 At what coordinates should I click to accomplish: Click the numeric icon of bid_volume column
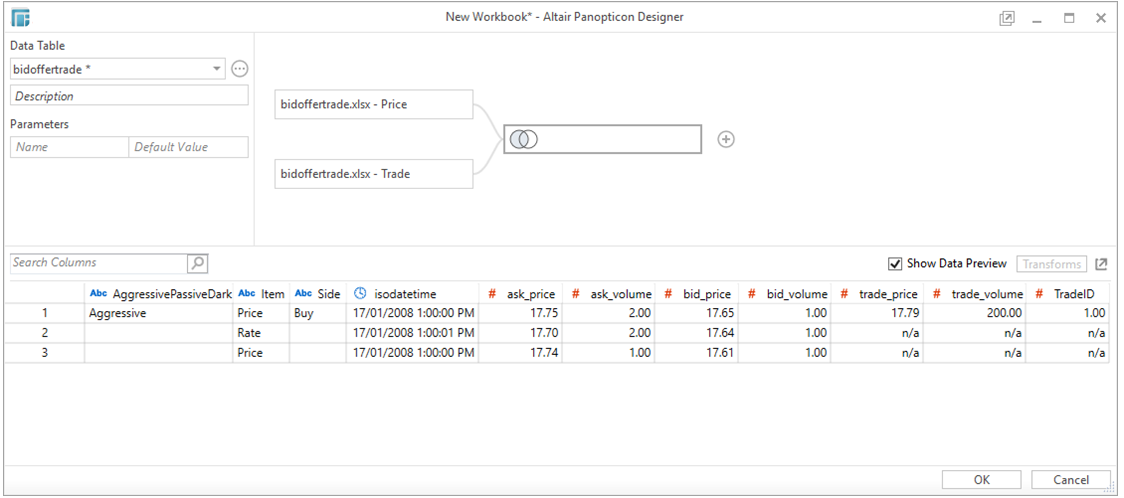752,294
